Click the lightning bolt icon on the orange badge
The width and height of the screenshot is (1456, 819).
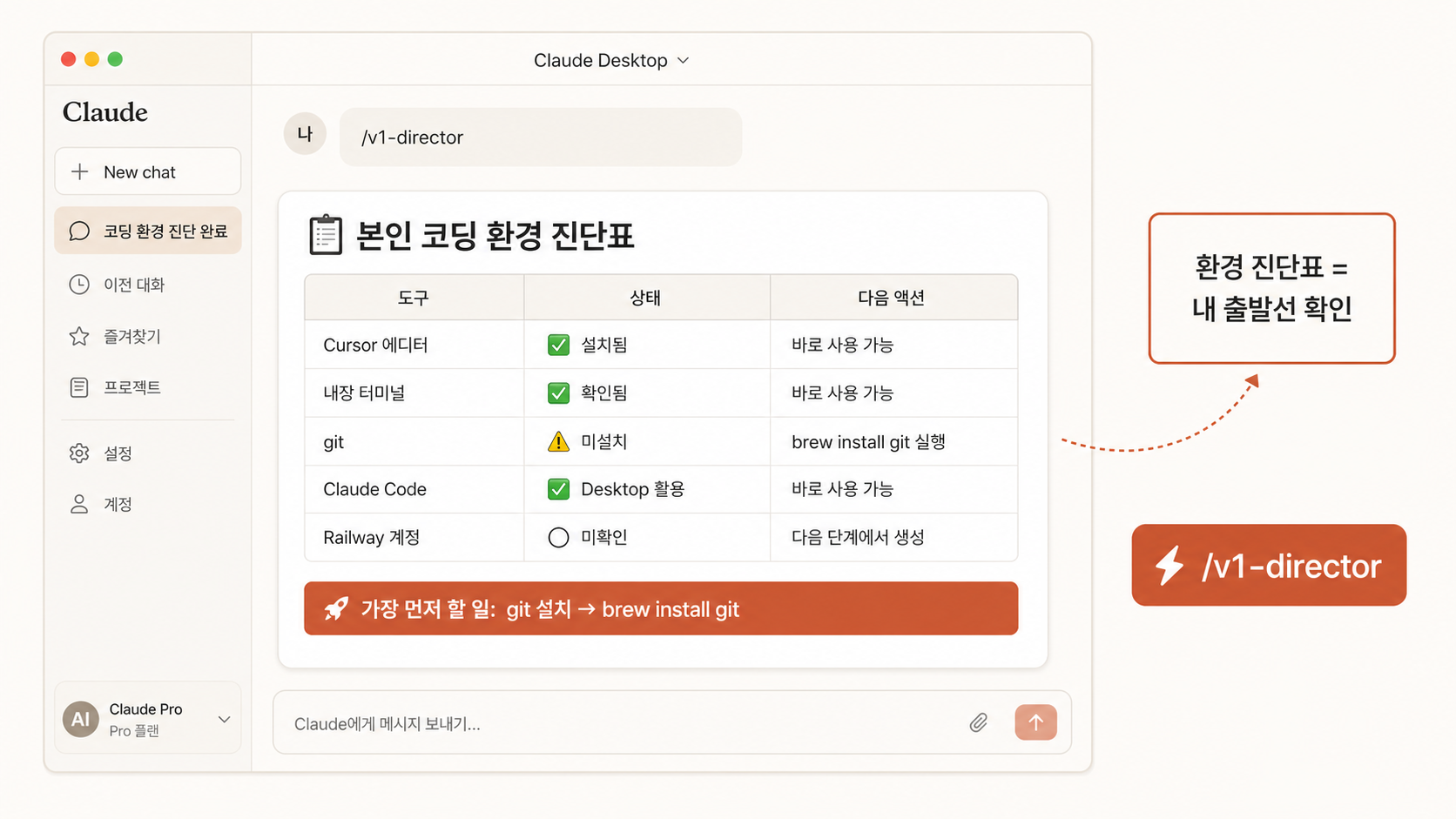point(1170,566)
